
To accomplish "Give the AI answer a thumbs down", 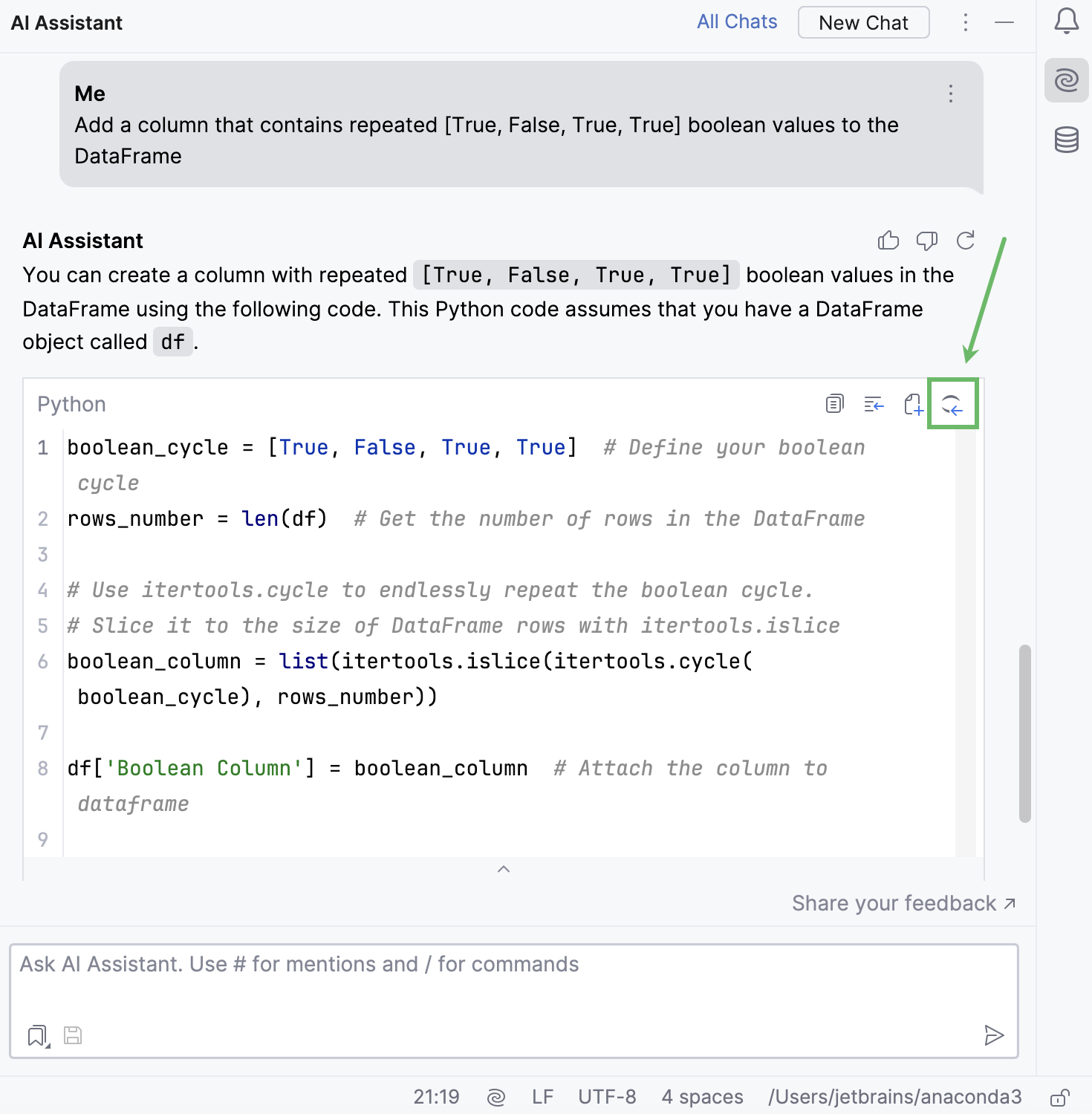I will (x=927, y=240).
